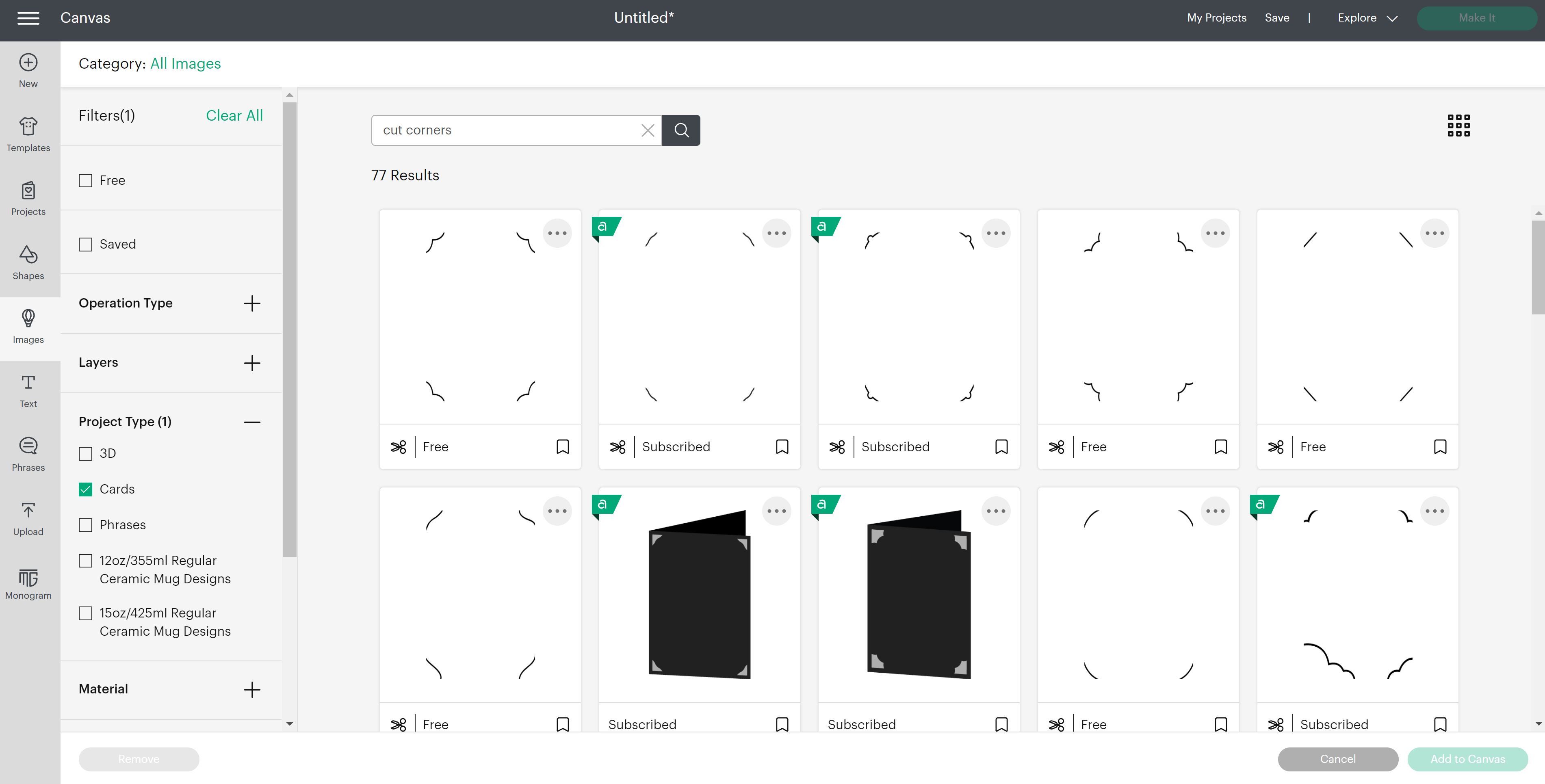Viewport: 1545px width, 784px height.
Task: Open the Templates panel
Action: pos(28,134)
